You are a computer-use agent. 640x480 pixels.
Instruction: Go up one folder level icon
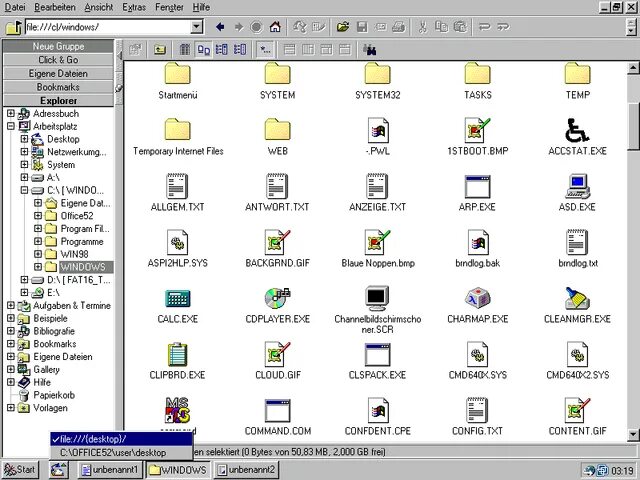coord(160,50)
